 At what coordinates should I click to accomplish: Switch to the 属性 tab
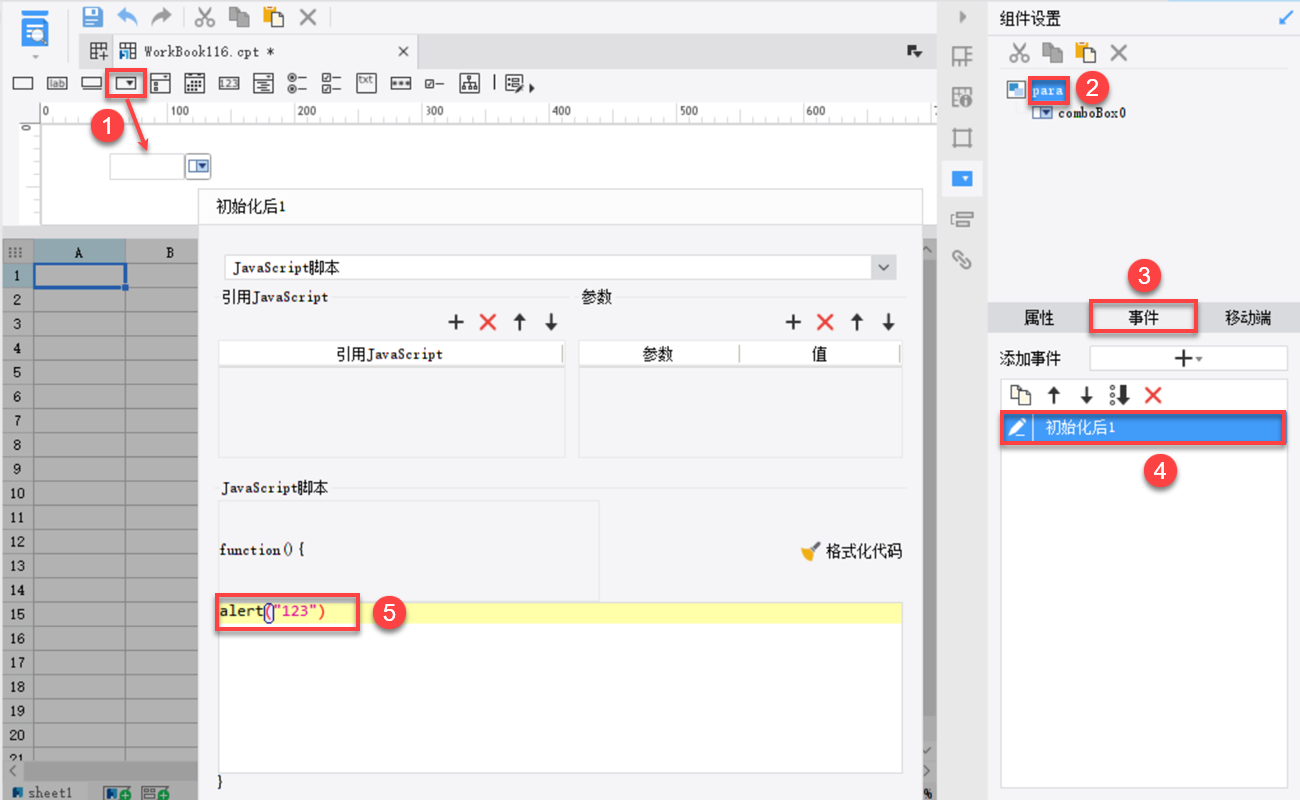pyautogui.click(x=1039, y=318)
